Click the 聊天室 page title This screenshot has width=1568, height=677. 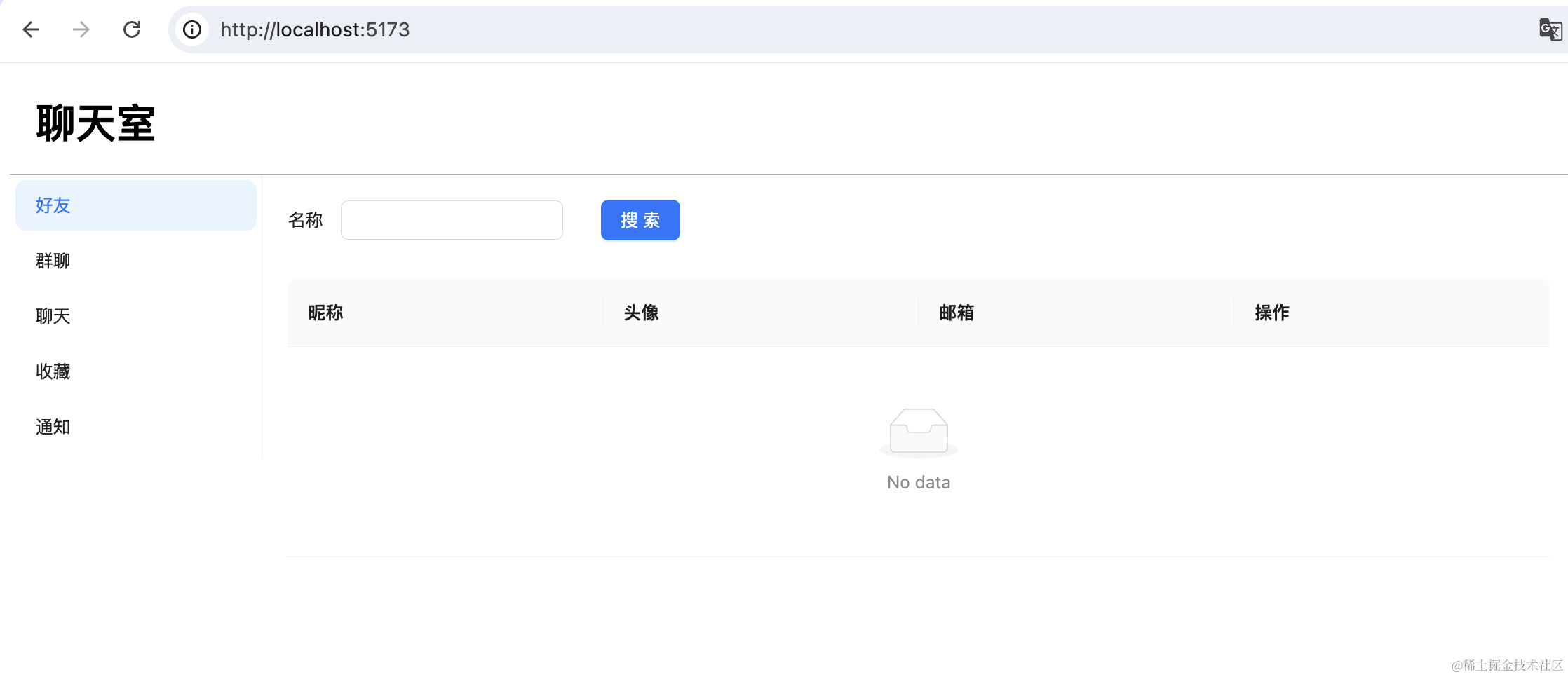click(95, 123)
